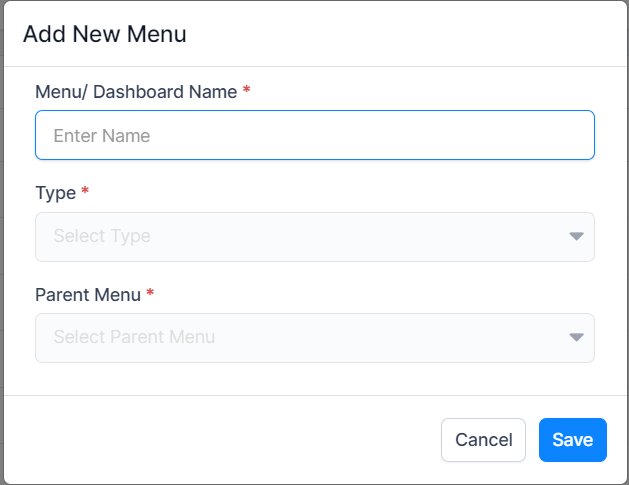Image resolution: width=629 pixels, height=485 pixels.
Task: Save the new menu
Action: point(572,440)
